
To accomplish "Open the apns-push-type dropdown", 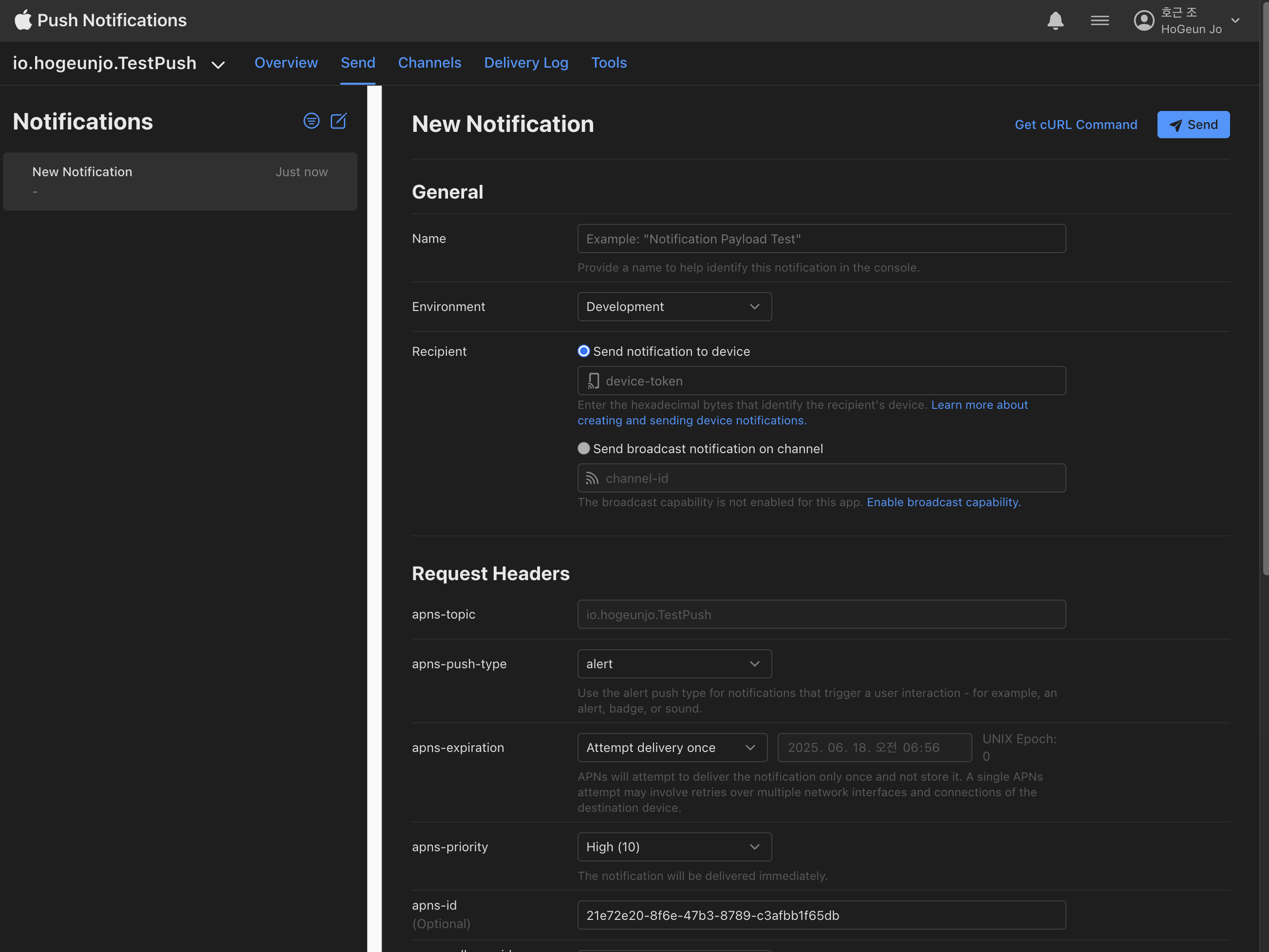I will [x=674, y=663].
